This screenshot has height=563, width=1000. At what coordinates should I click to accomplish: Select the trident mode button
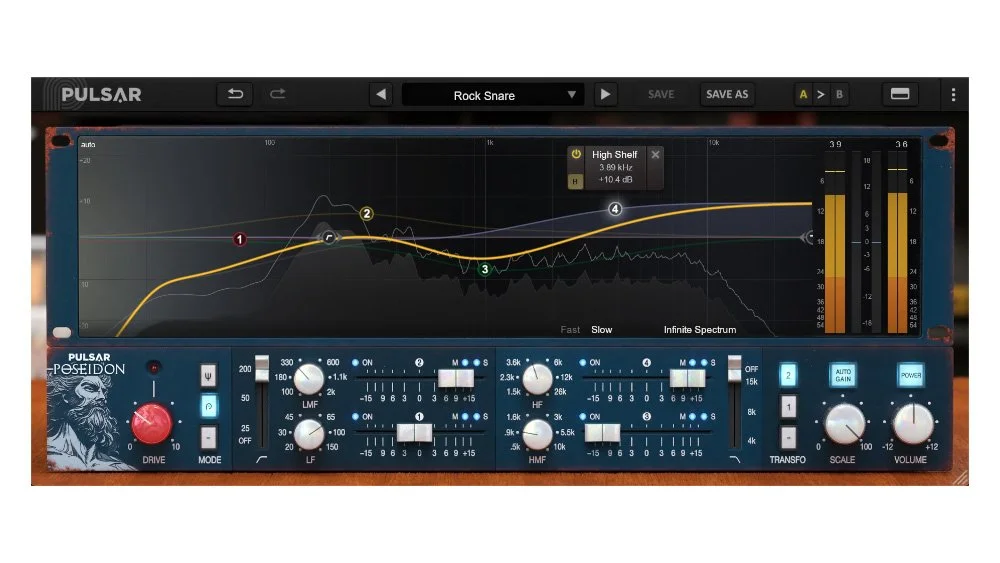[208, 376]
